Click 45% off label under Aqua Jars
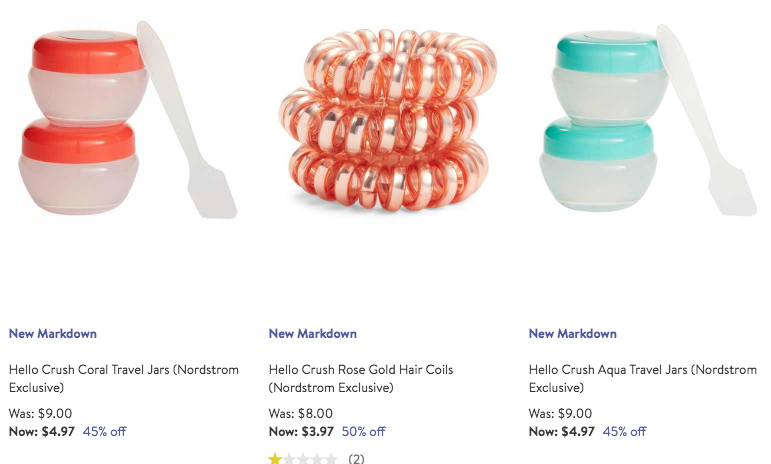The image size is (771, 464). (x=624, y=432)
